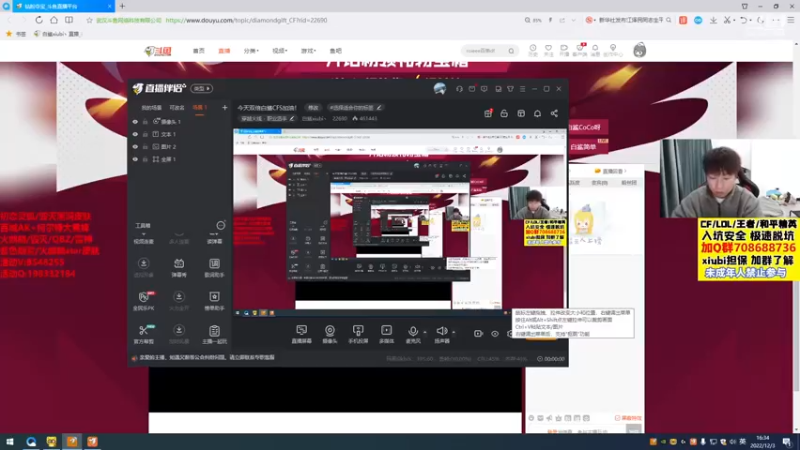Open the follow heart icon on the Douyu header
The image size is (800, 450).
(x=548, y=50)
